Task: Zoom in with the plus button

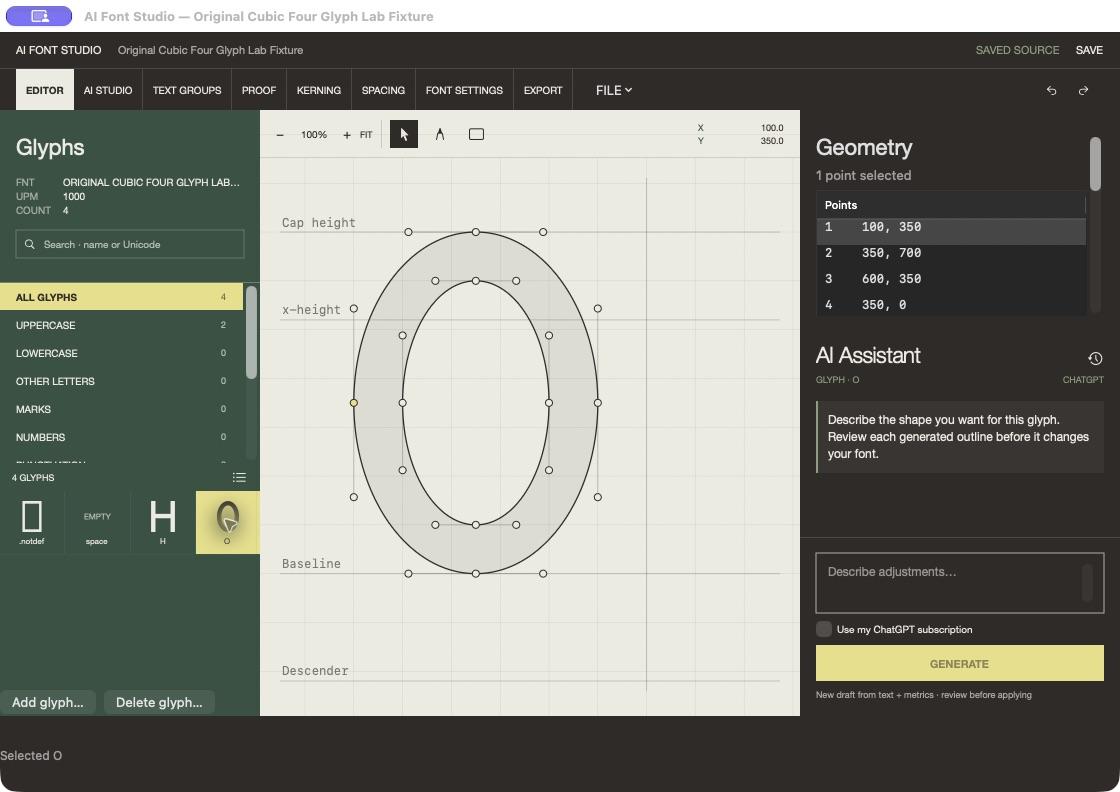Action: click(346, 135)
